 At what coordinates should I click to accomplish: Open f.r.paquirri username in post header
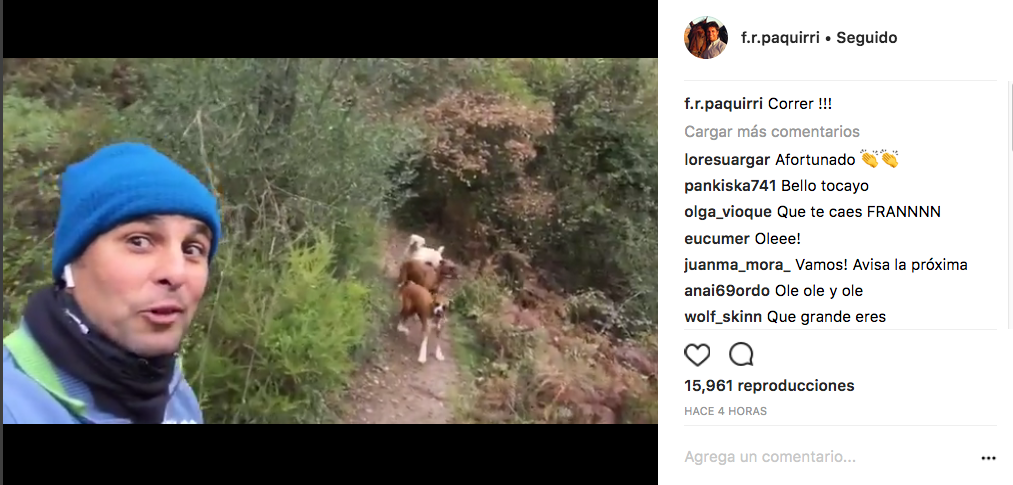tap(780, 38)
